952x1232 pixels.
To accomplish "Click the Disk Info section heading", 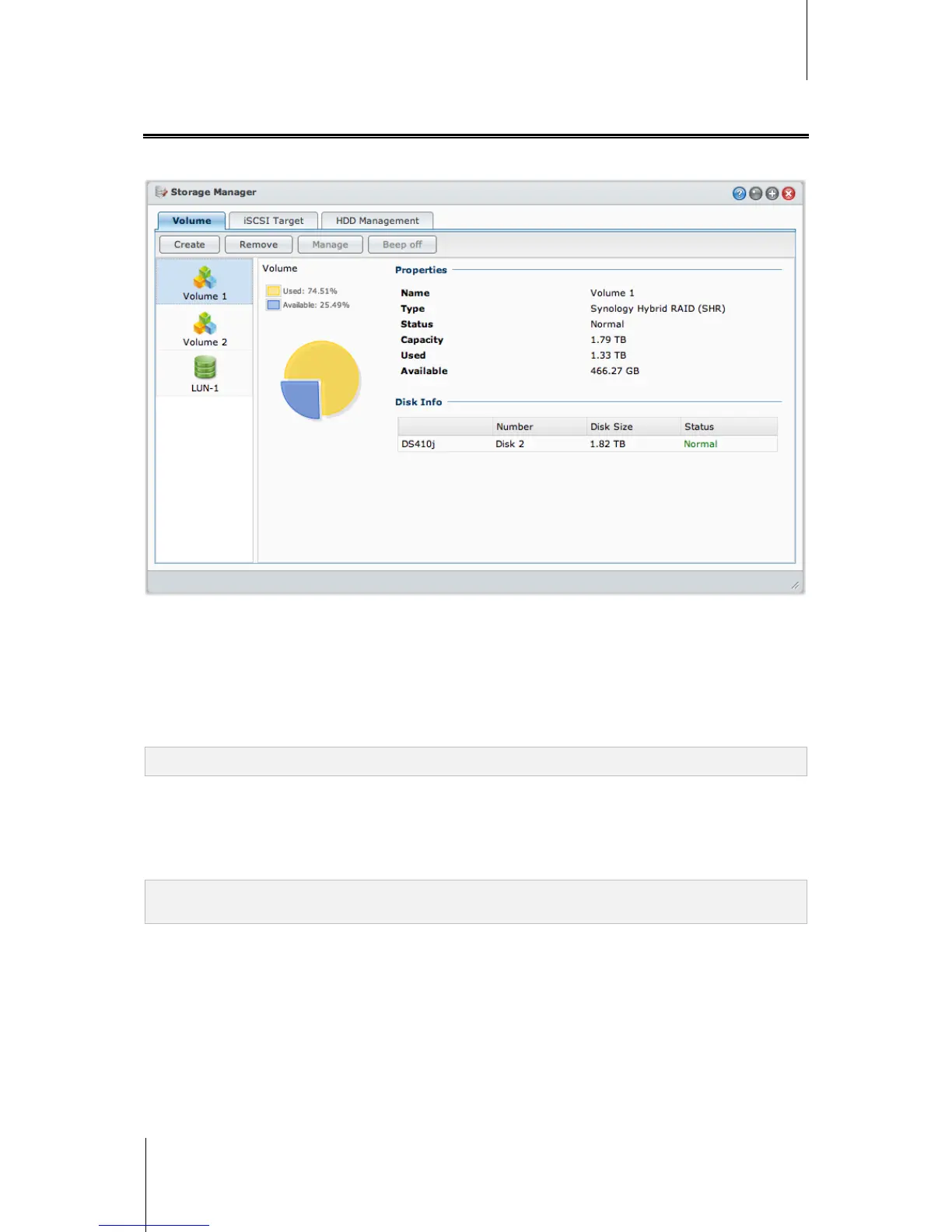I will tap(418, 402).
